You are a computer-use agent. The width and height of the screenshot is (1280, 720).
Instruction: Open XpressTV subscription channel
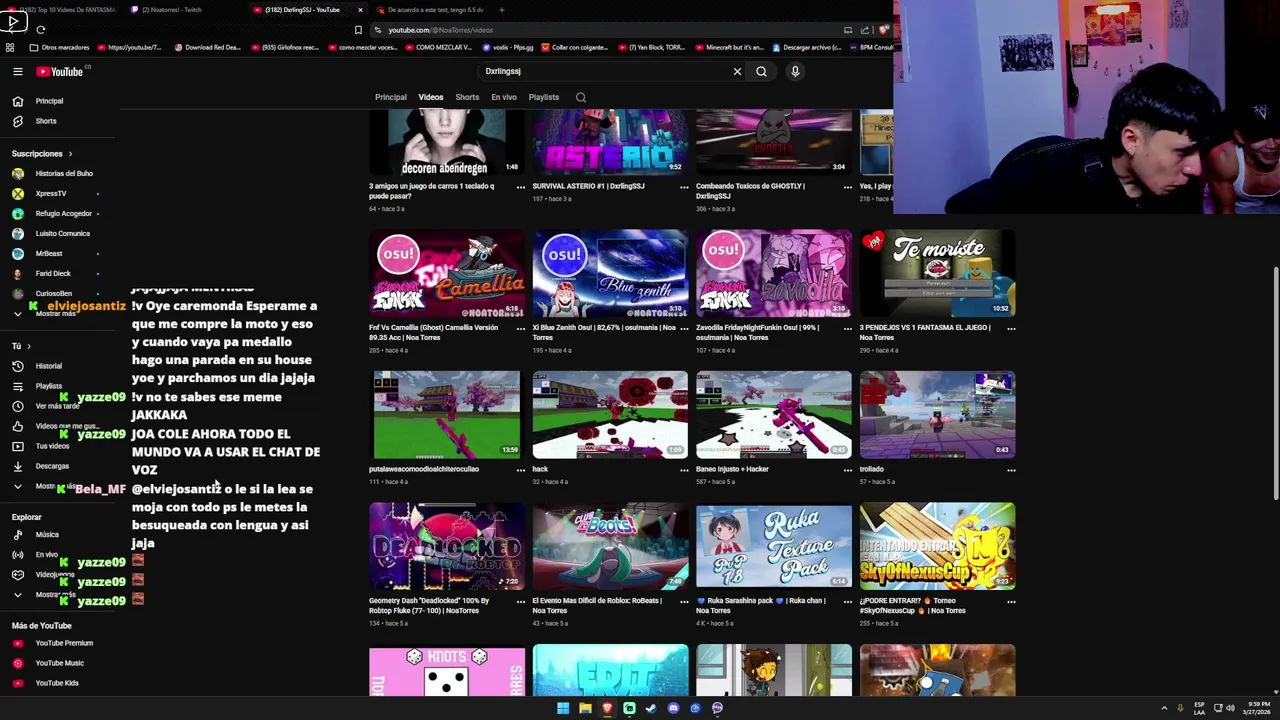tap(51, 194)
